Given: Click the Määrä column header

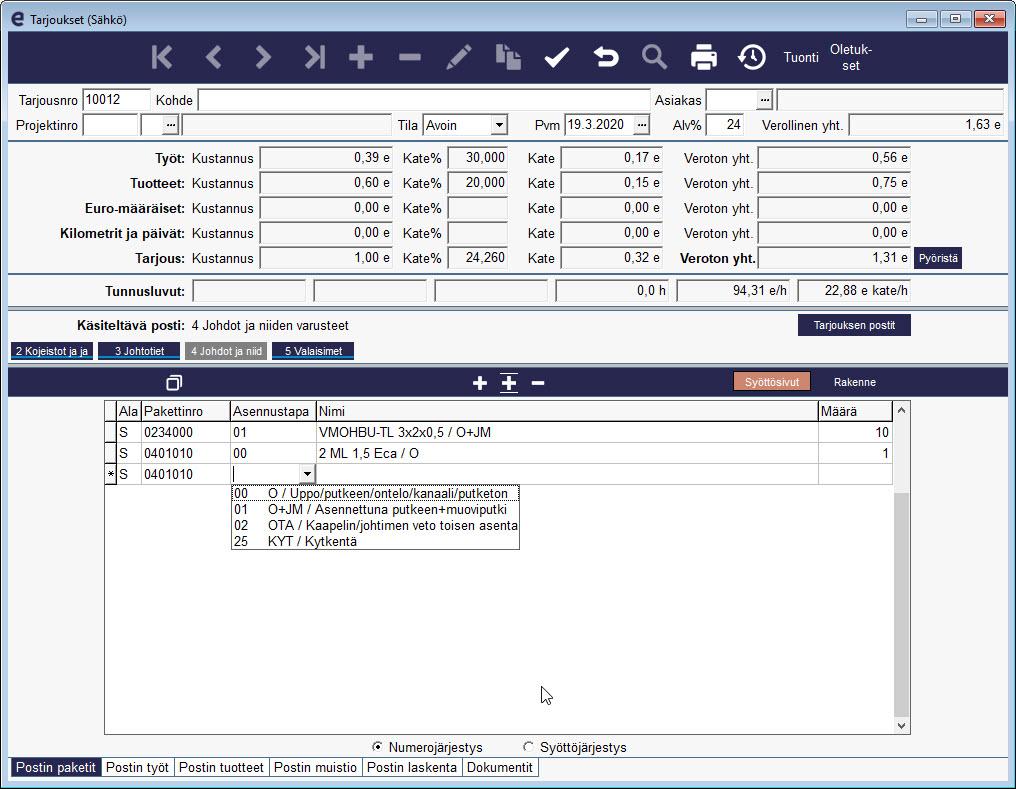Looking at the screenshot, I should click(x=855, y=411).
